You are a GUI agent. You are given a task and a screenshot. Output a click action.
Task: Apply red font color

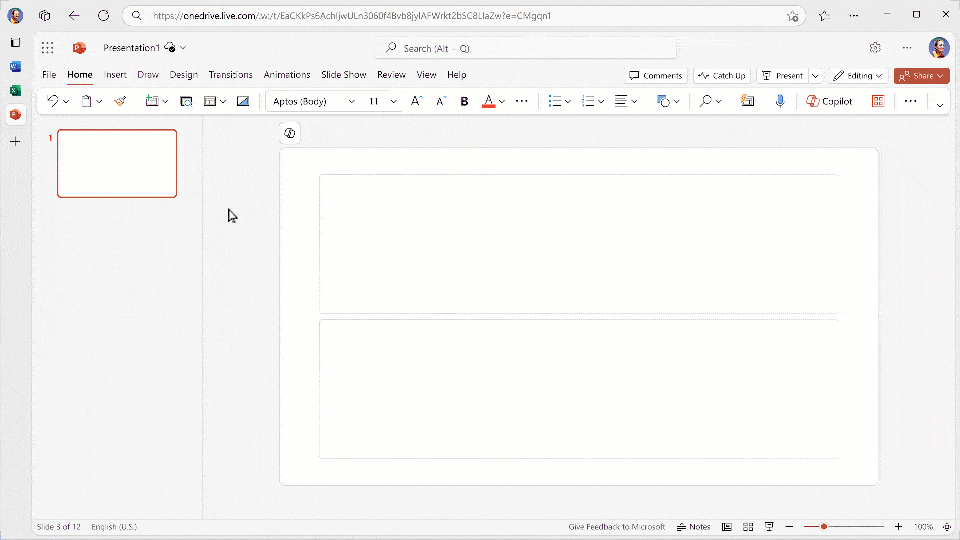489,101
